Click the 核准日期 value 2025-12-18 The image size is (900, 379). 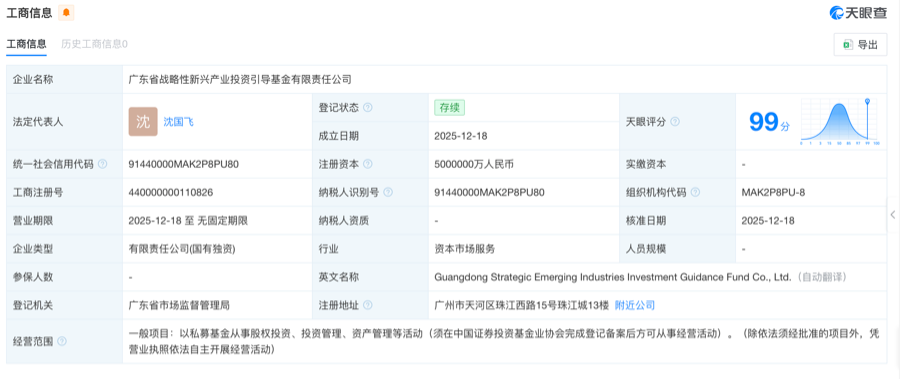[768, 221]
